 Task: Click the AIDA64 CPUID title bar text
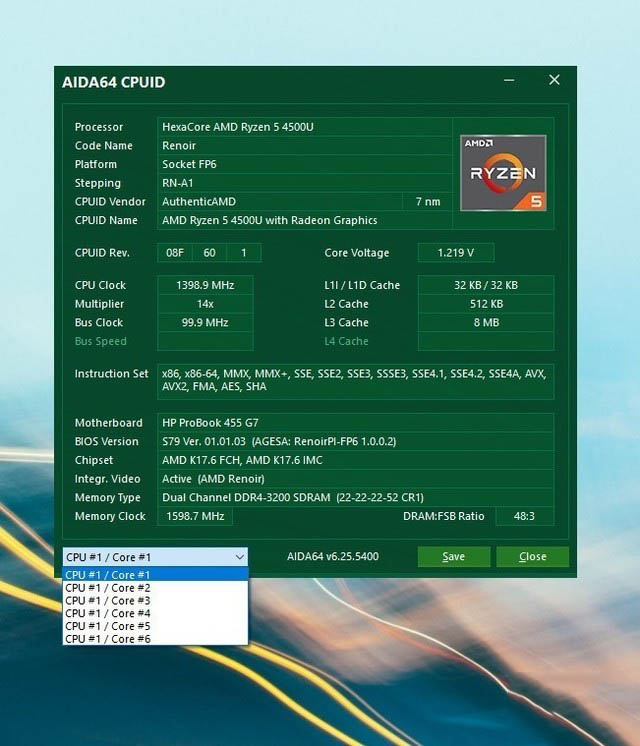pyautogui.click(x=113, y=82)
